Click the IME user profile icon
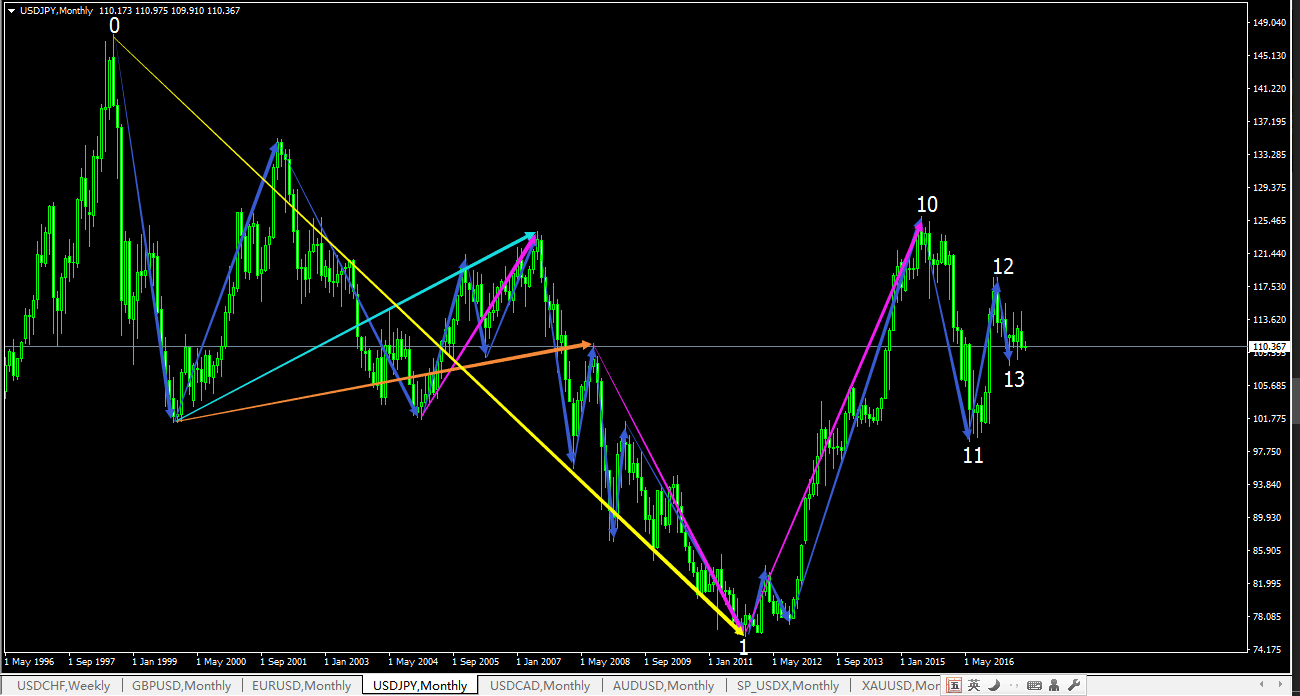 tap(1055, 685)
